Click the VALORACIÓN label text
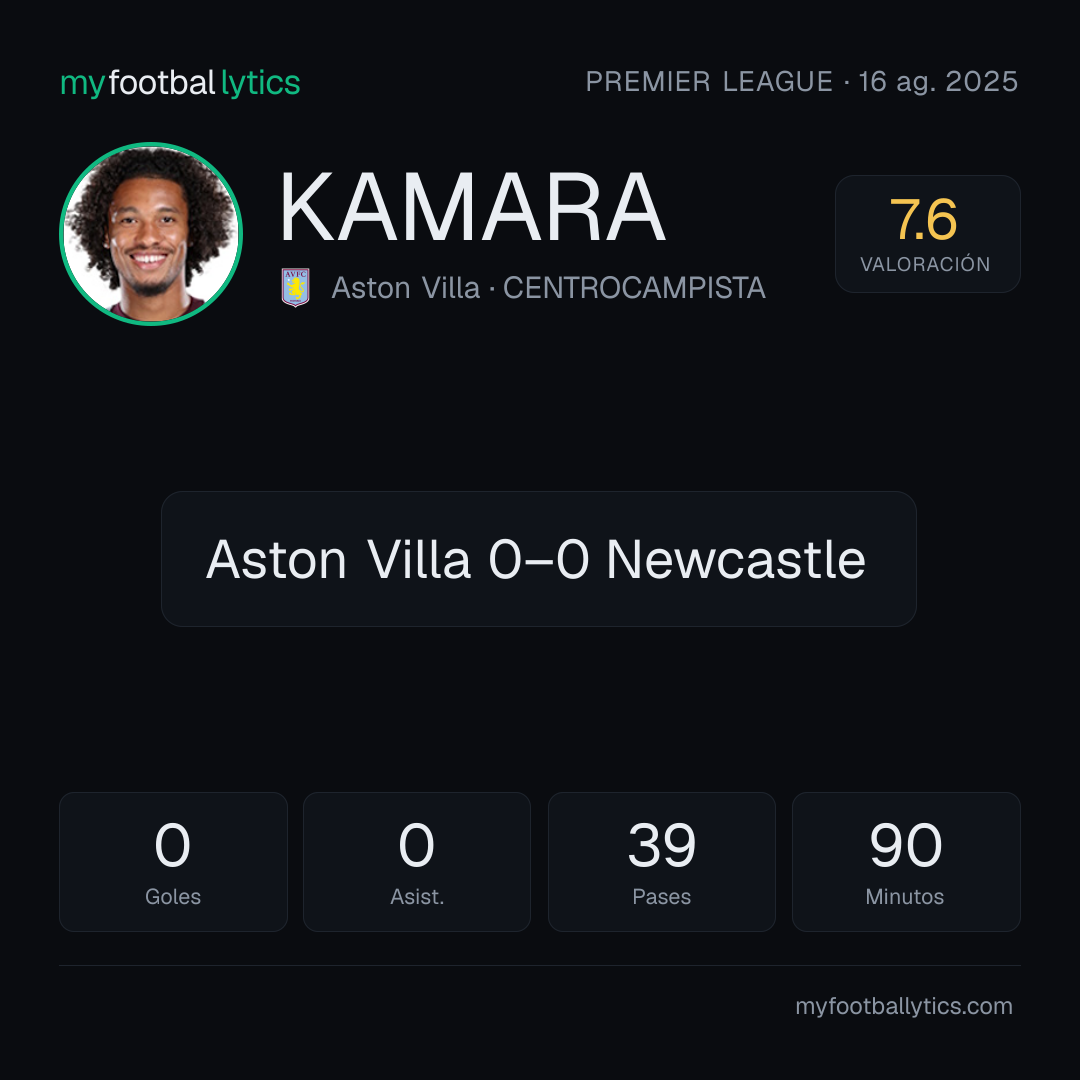 pyautogui.click(x=925, y=264)
